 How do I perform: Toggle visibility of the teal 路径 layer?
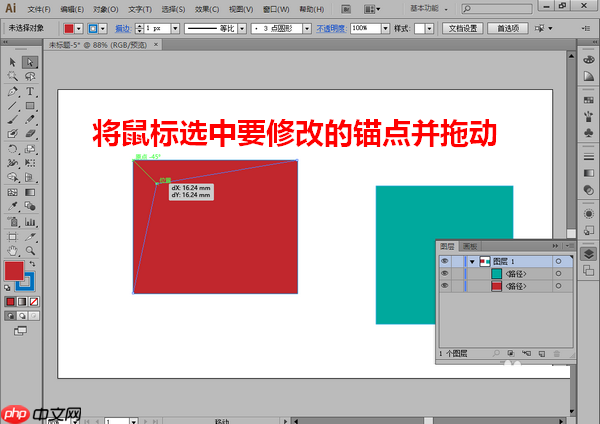[445, 274]
